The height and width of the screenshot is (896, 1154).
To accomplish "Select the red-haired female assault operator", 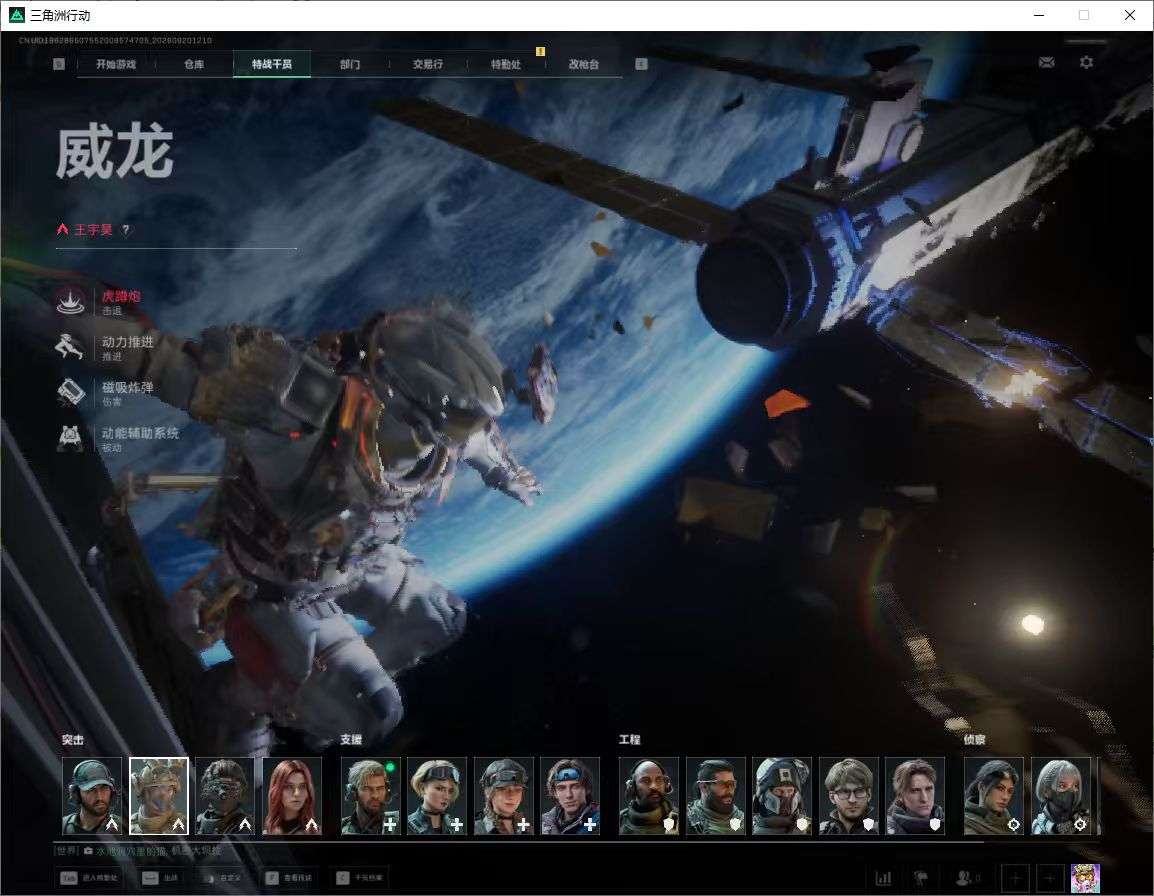I will coord(292,796).
